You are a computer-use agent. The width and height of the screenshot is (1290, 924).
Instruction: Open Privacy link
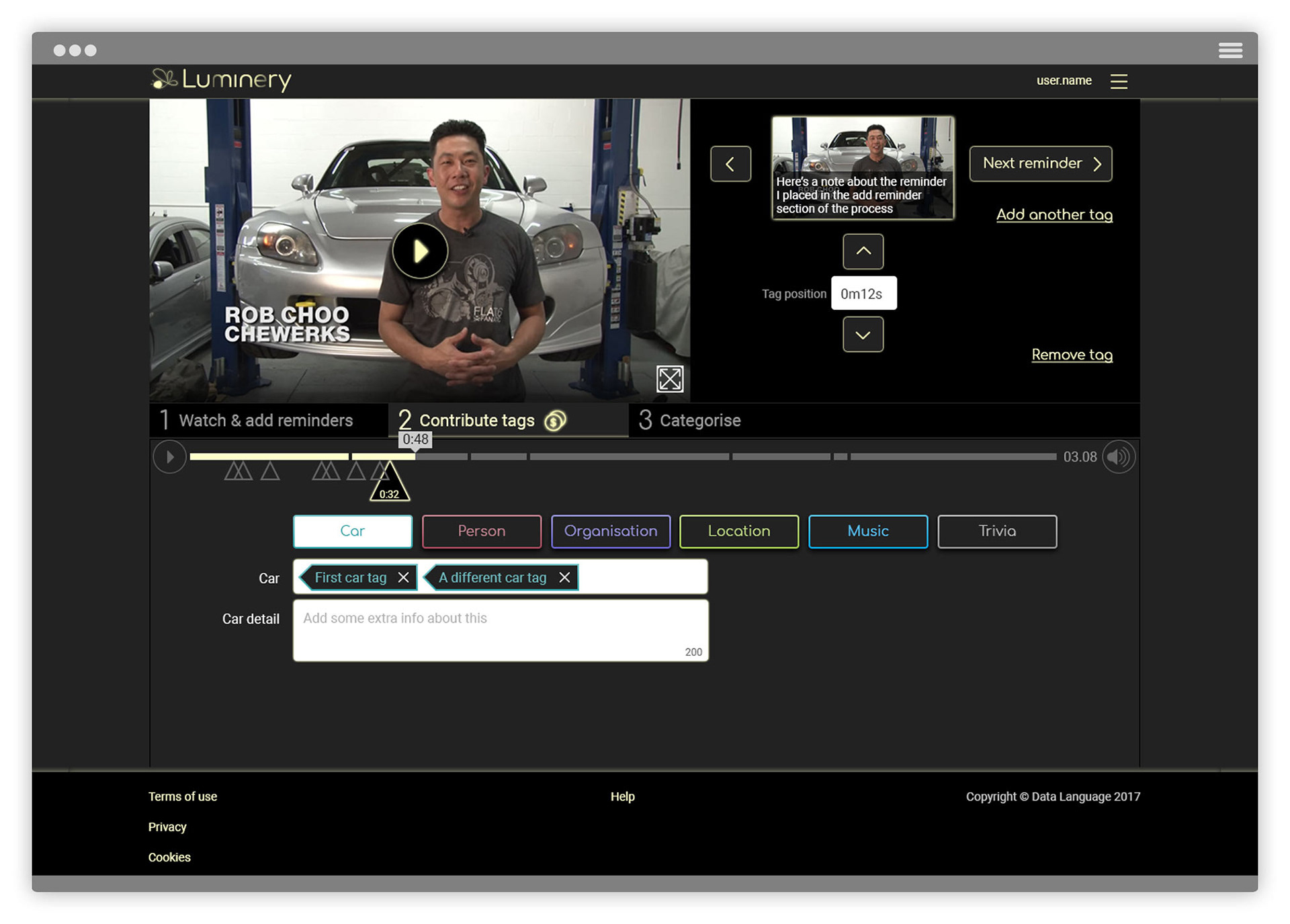pyautogui.click(x=167, y=827)
